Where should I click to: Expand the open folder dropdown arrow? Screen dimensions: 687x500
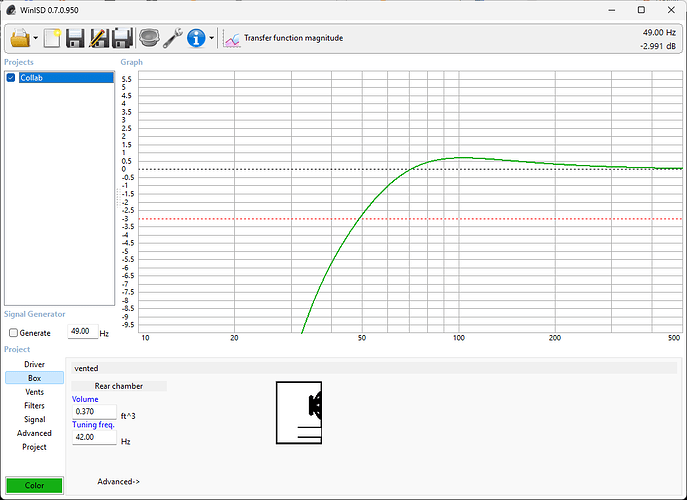36,40
